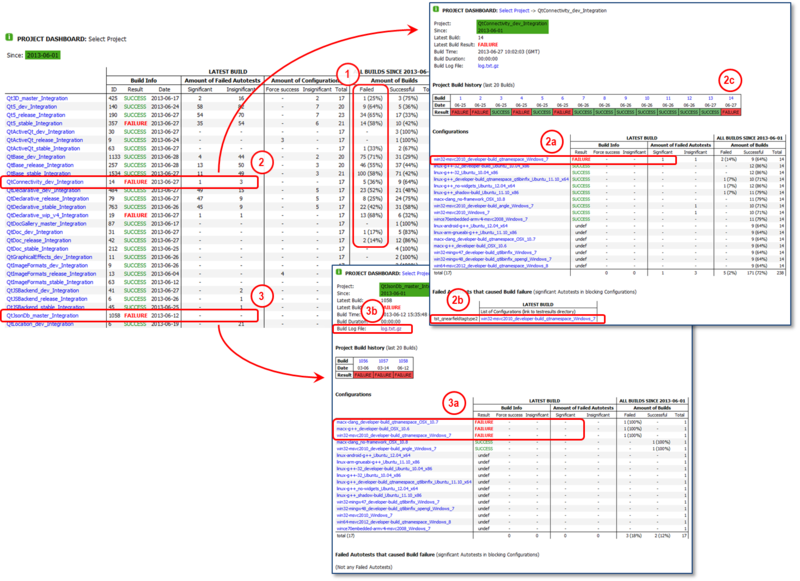Open the Qt5_stable_Integration project link

click(x=37, y=121)
